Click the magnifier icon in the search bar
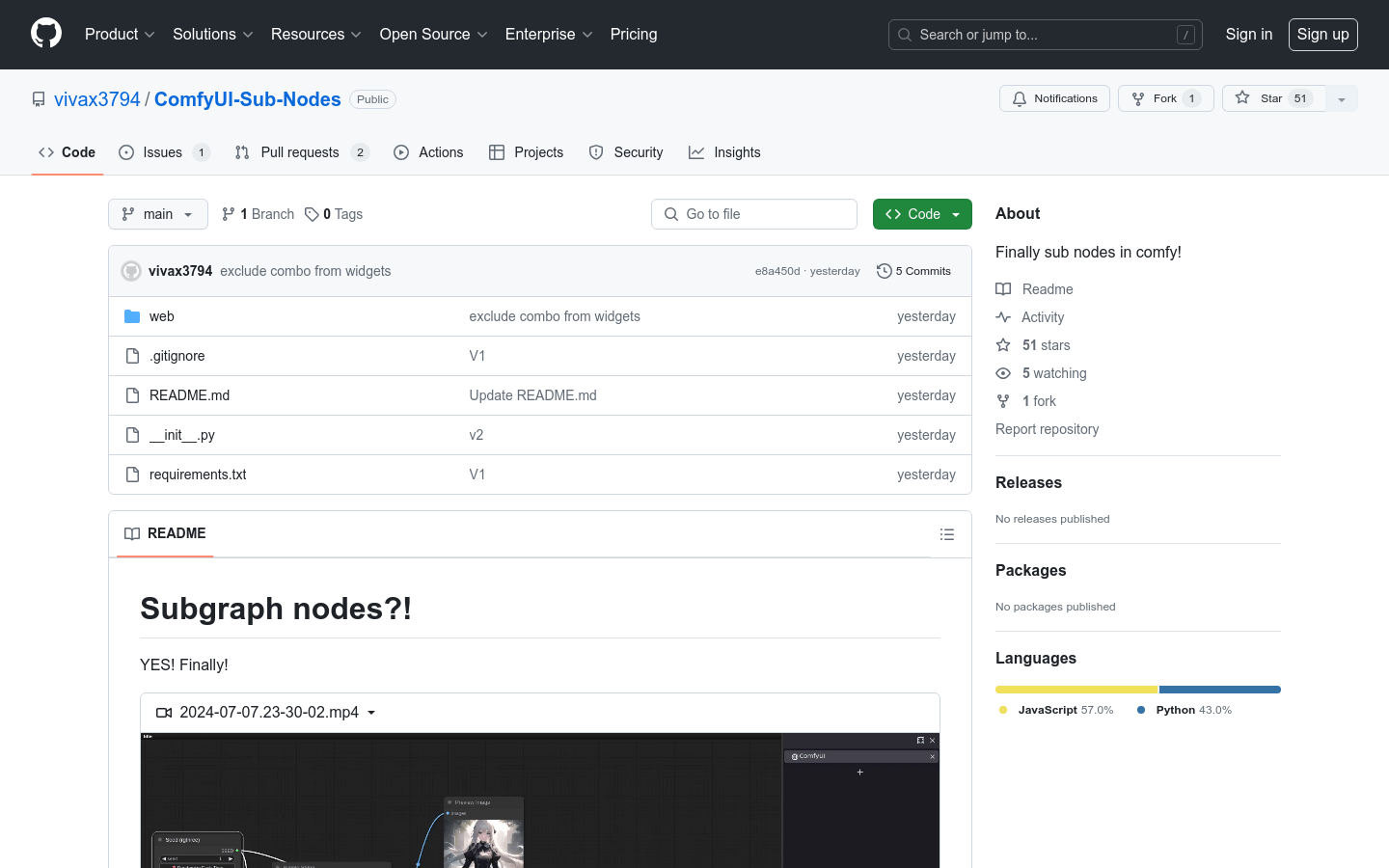The image size is (1389, 868). [x=905, y=35]
